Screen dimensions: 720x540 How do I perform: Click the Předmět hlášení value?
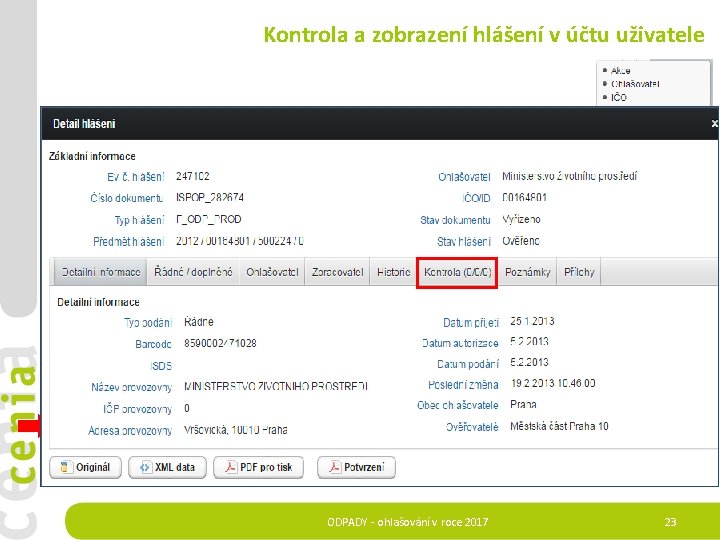pos(239,241)
